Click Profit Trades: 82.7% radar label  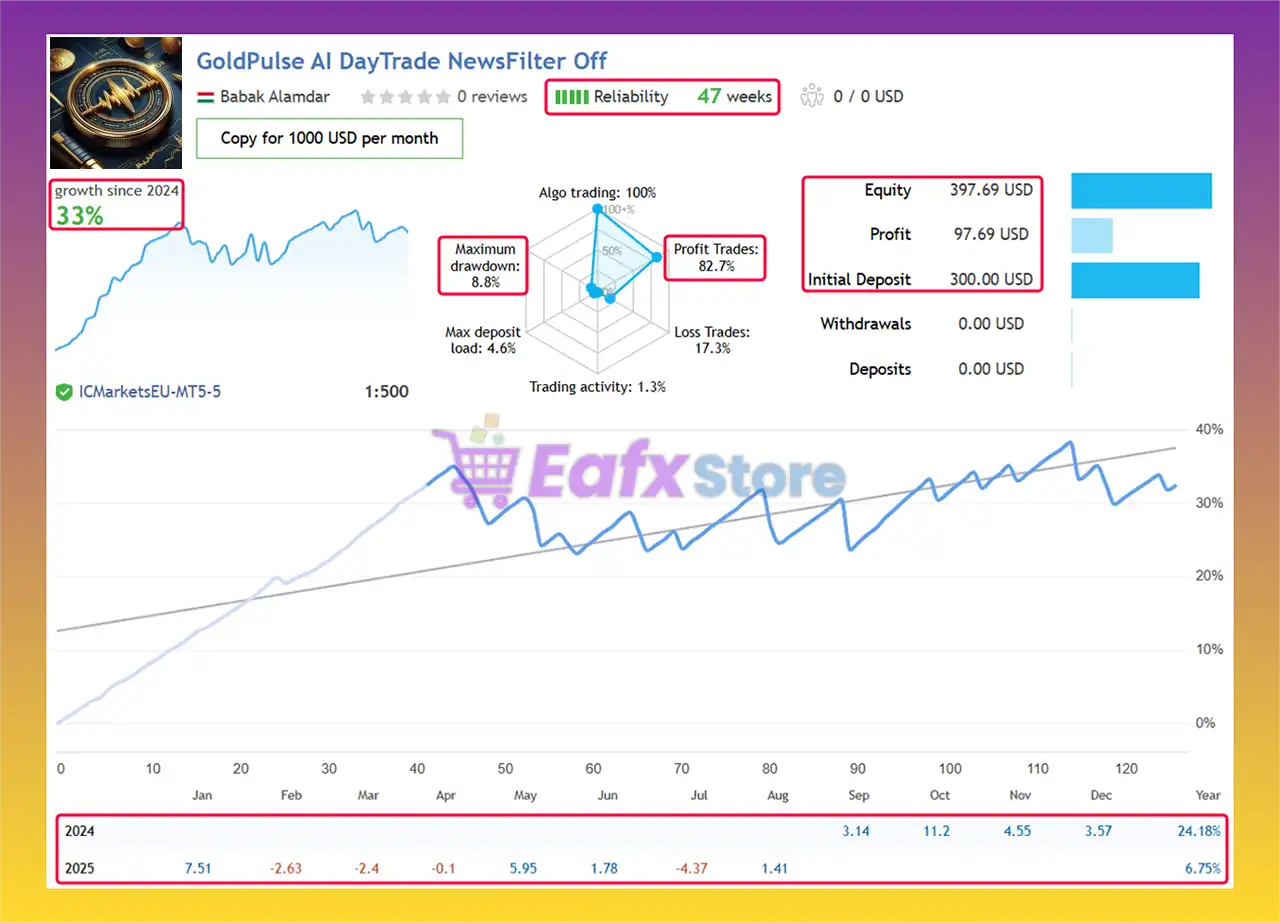pyautogui.click(x=716, y=258)
